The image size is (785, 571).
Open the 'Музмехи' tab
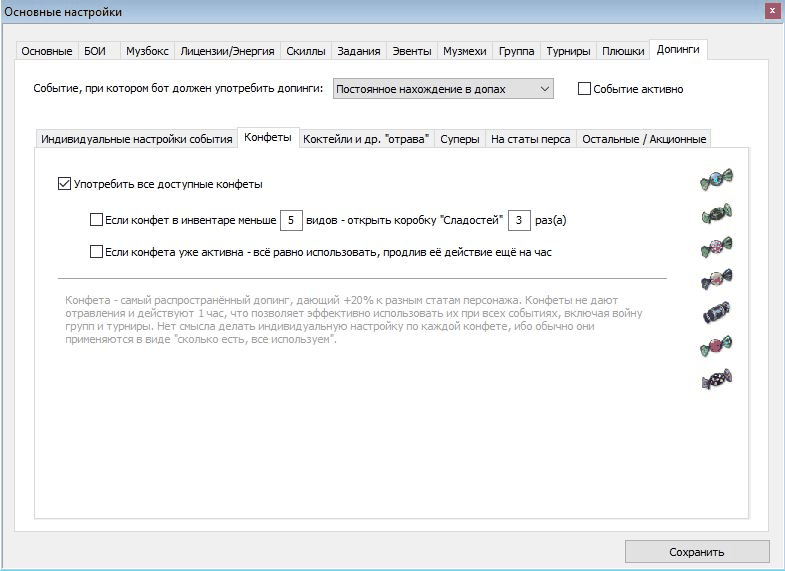click(465, 51)
